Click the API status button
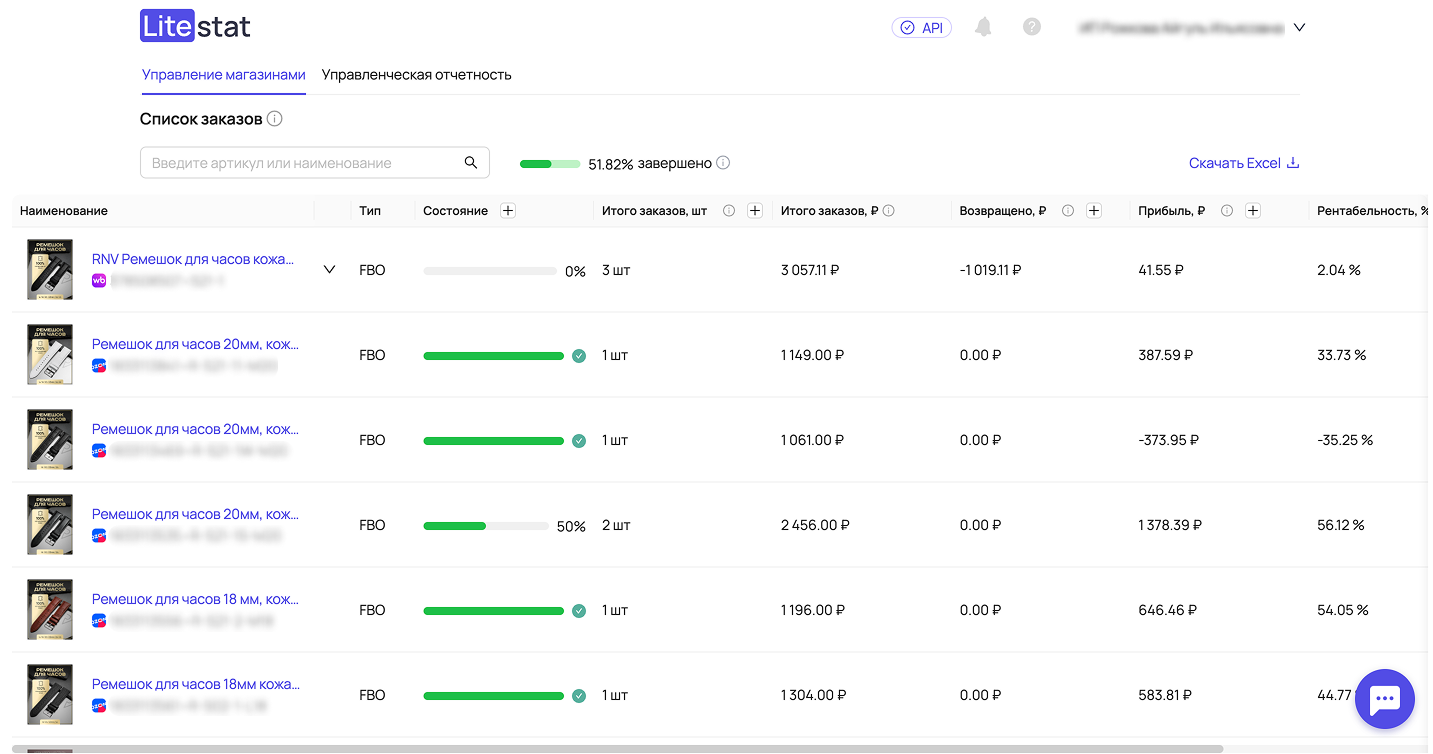 pos(921,28)
